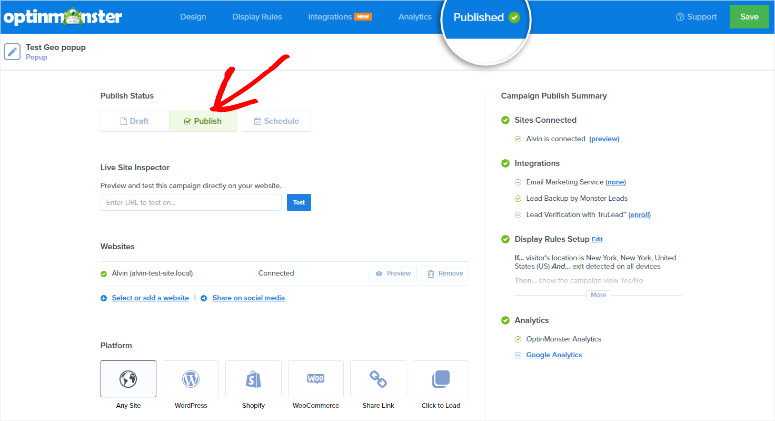Choose the Shopify platform icon
This screenshot has width=775, height=421.
coord(253,379)
